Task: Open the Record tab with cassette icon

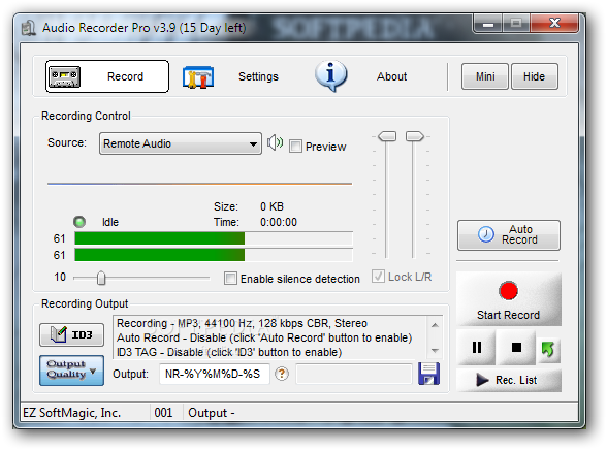Action: pyautogui.click(x=107, y=76)
